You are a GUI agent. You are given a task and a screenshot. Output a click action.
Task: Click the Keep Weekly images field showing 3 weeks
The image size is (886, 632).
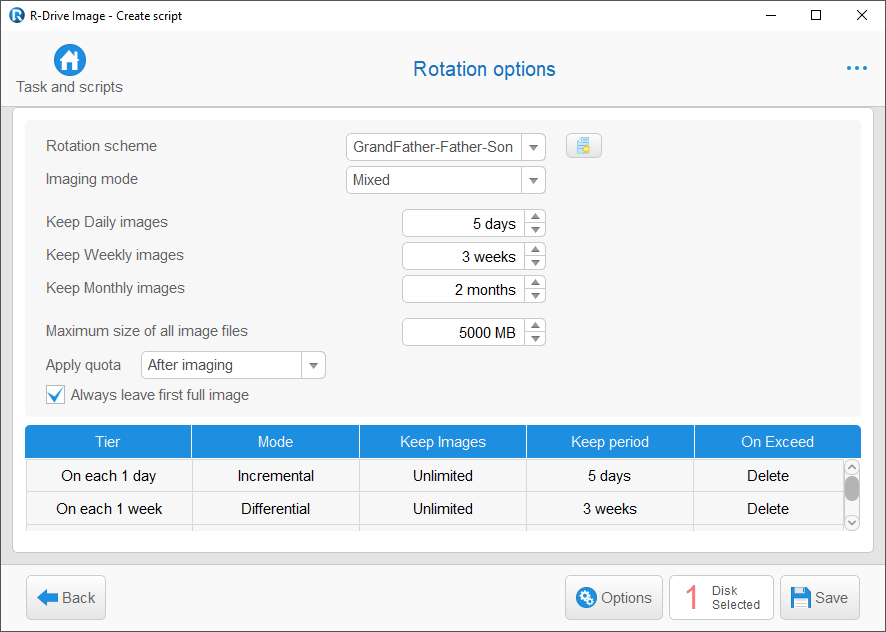(463, 256)
